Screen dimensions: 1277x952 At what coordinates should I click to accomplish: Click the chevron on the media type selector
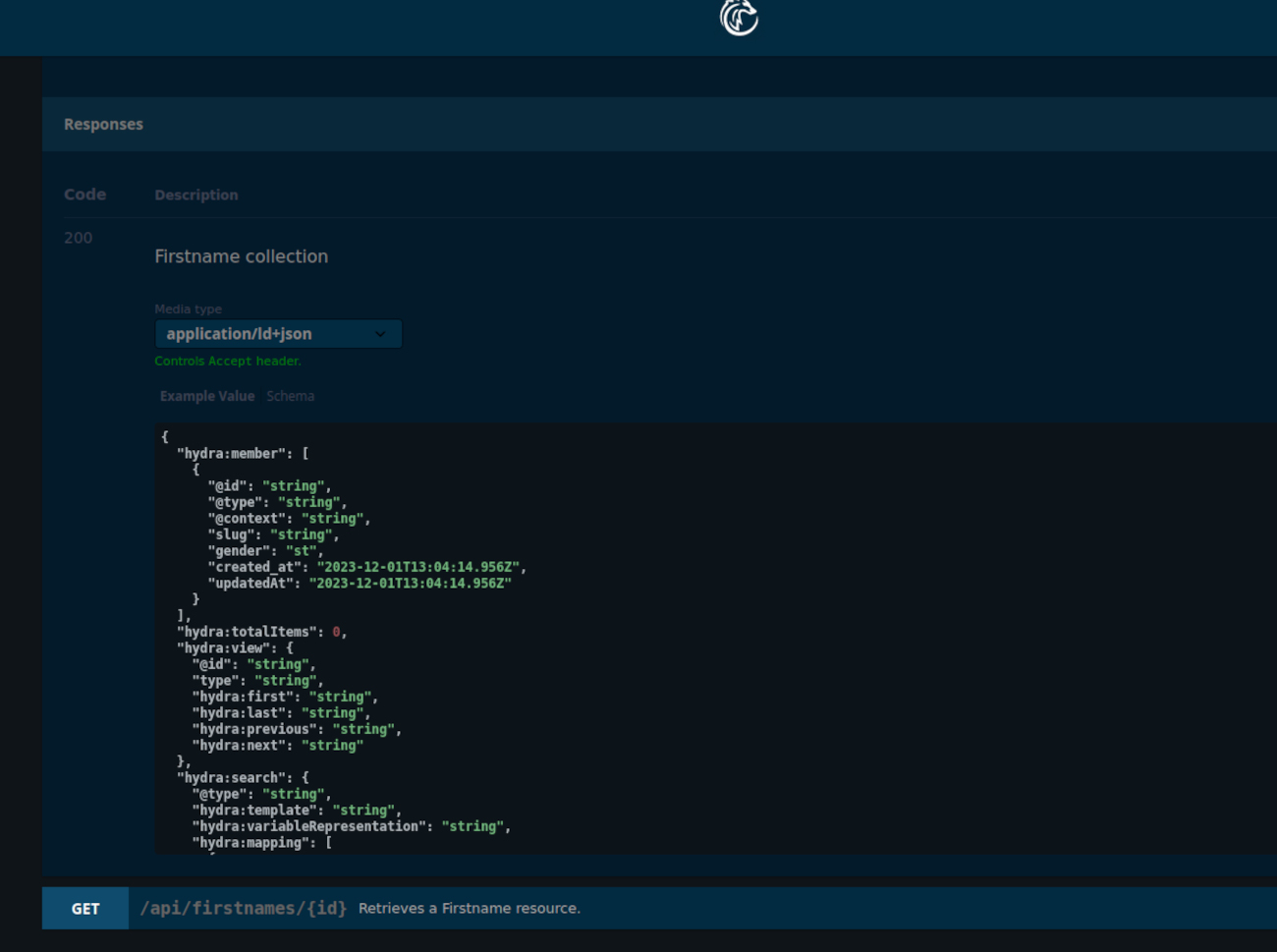coord(380,334)
